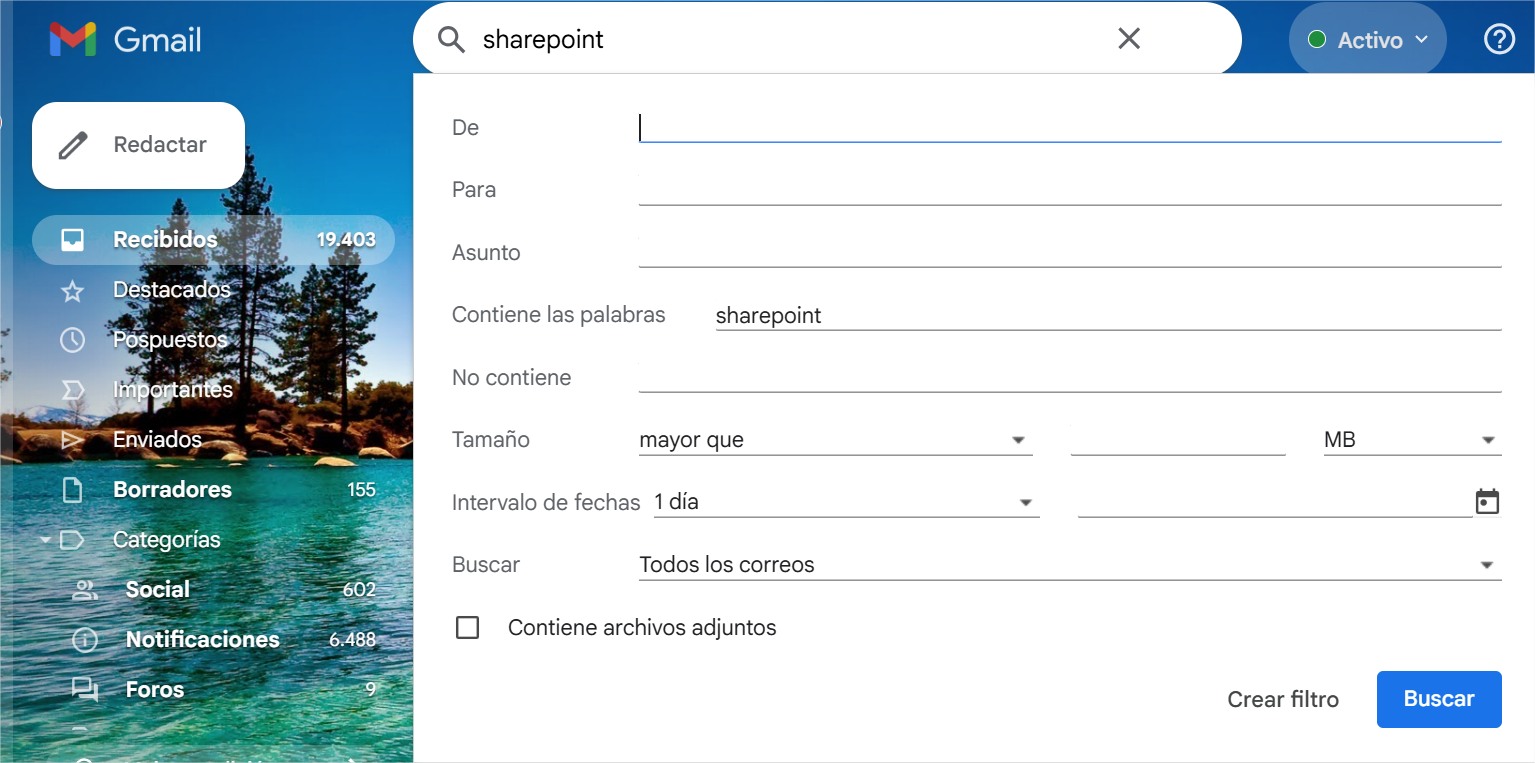
Task: Click the Importantes label icon
Action: tap(72, 390)
